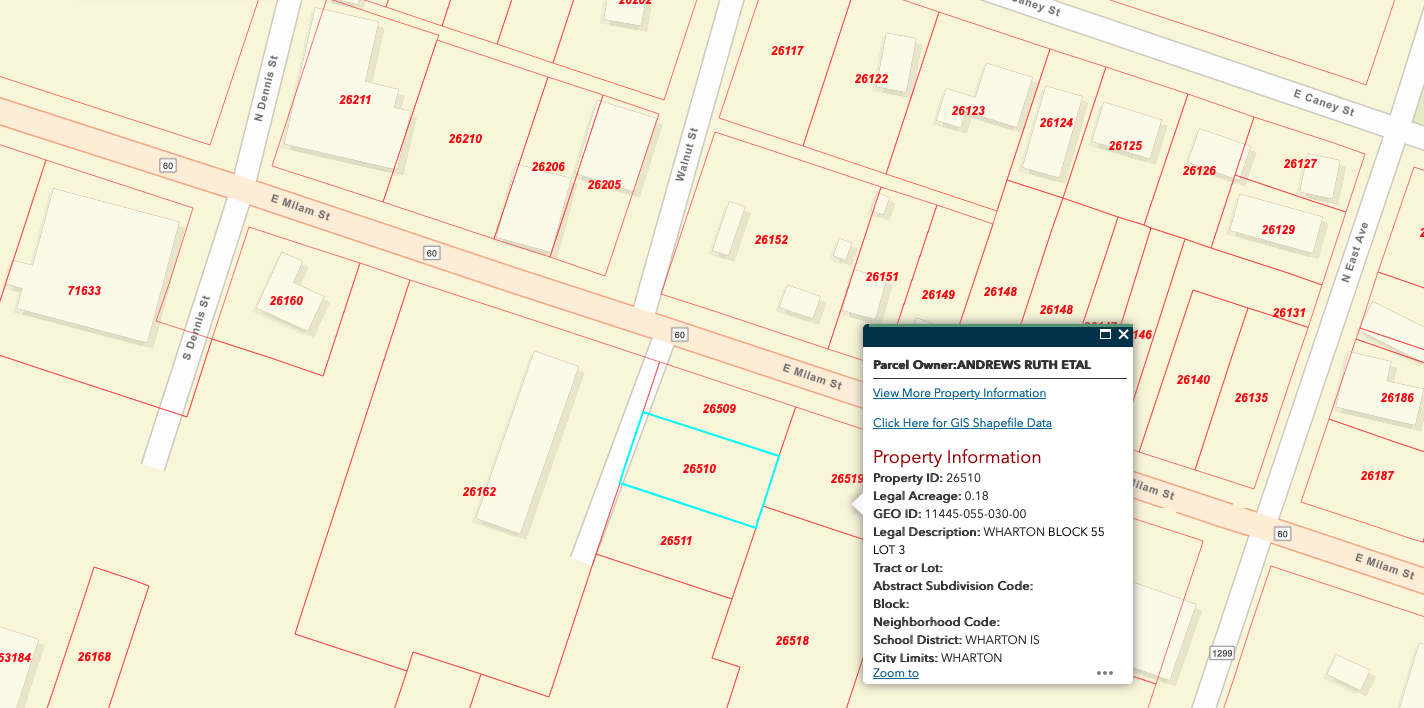Open View More Property Information link
1424x708 pixels.
pyautogui.click(x=959, y=393)
